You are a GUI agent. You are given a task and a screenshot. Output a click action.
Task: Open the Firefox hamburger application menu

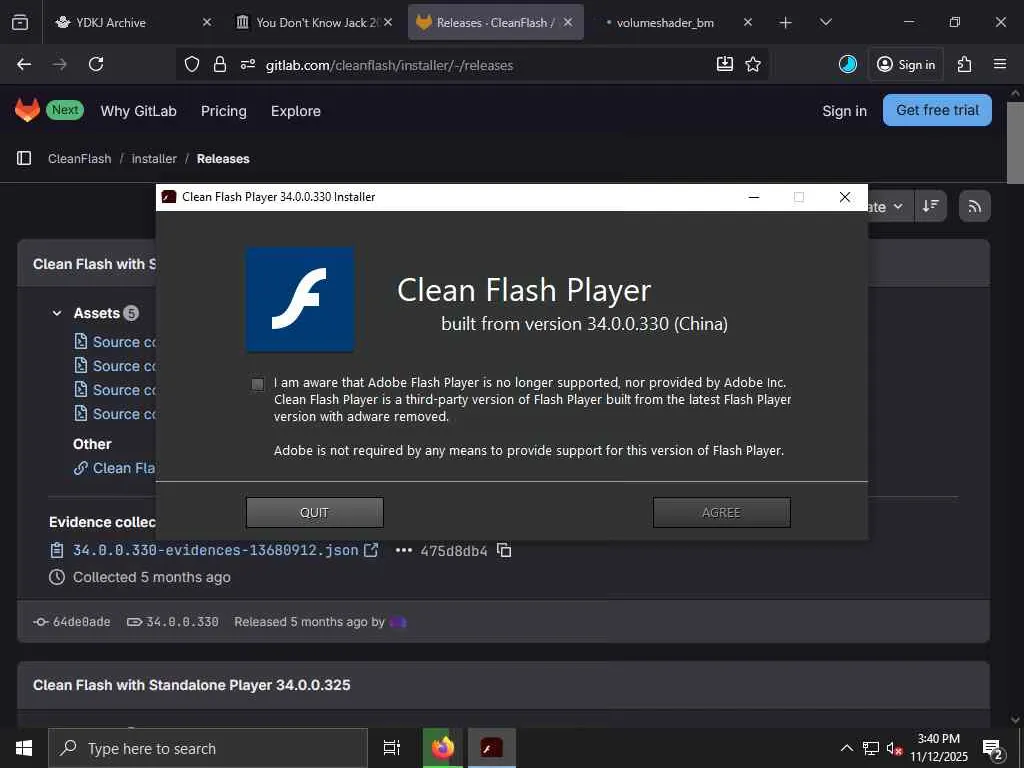[x=1000, y=64]
